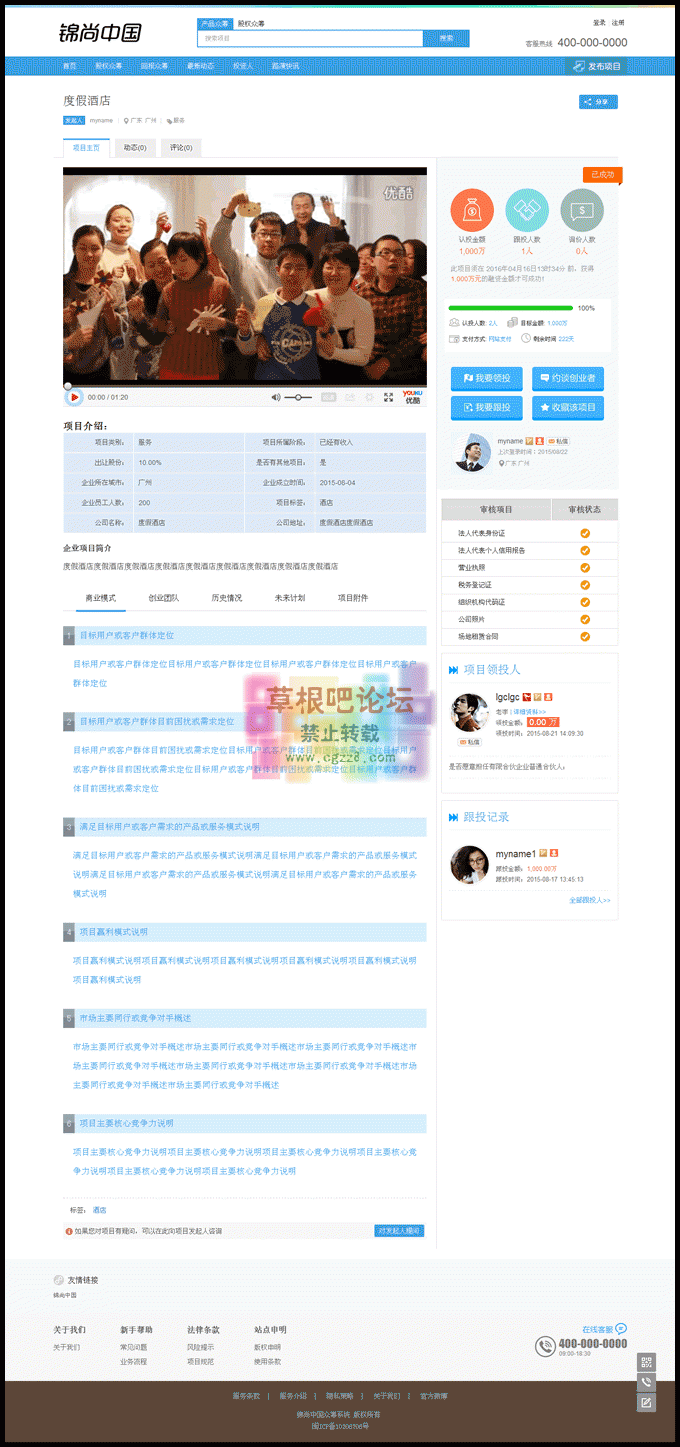Click the green 100% funding progress bar
The image size is (680, 1447).
point(511,308)
